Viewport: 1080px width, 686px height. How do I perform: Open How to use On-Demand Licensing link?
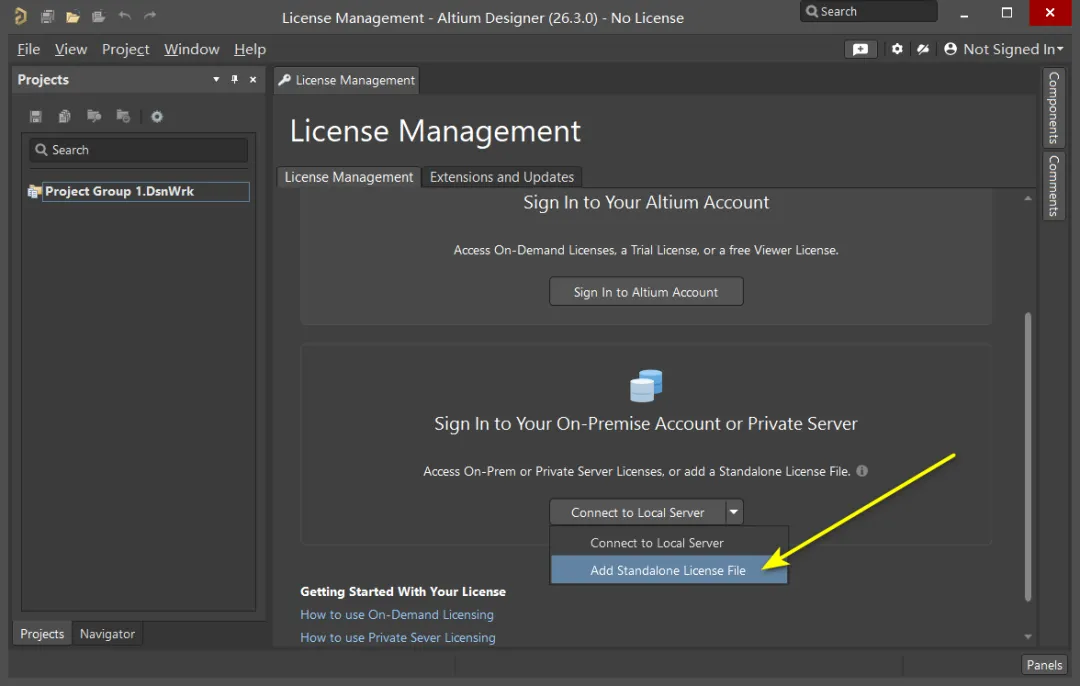[x=397, y=614]
